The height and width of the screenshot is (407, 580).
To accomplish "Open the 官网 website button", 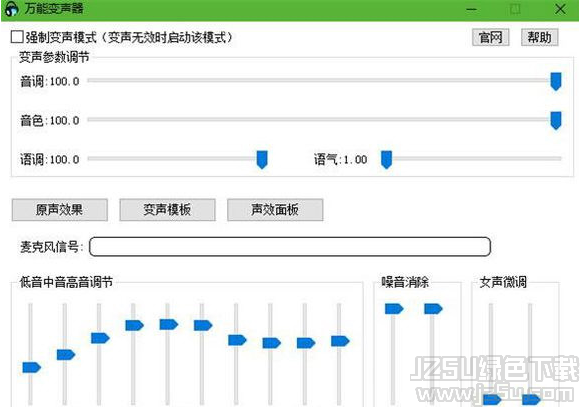I will (x=490, y=37).
